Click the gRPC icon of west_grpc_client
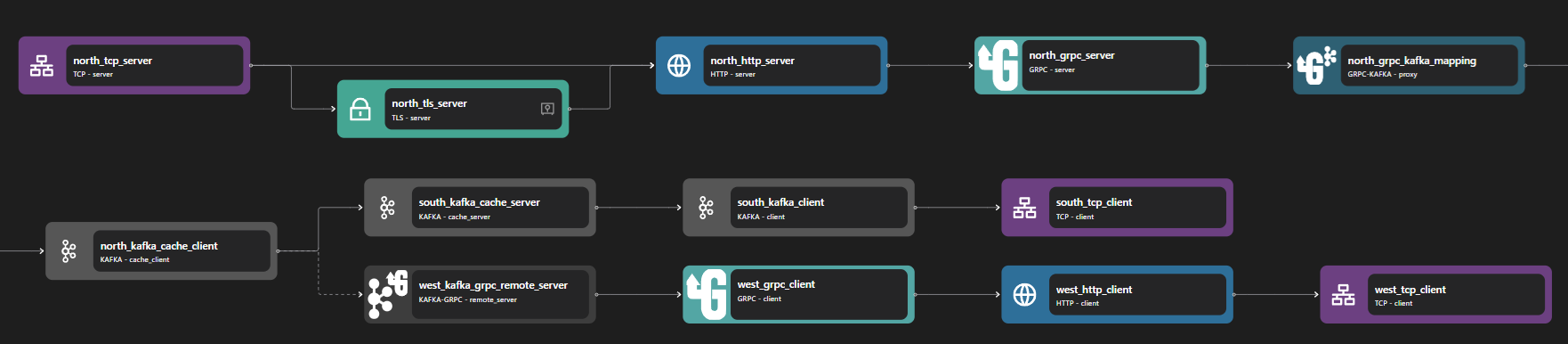This screenshot has width=1568, height=344. coord(707,294)
